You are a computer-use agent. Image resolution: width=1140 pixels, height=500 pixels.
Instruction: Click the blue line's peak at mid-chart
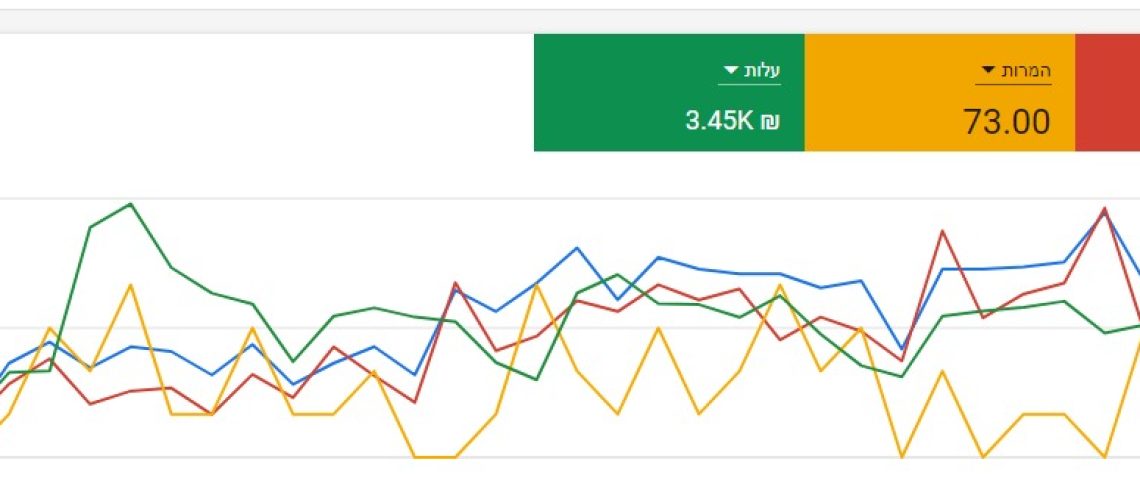577,248
